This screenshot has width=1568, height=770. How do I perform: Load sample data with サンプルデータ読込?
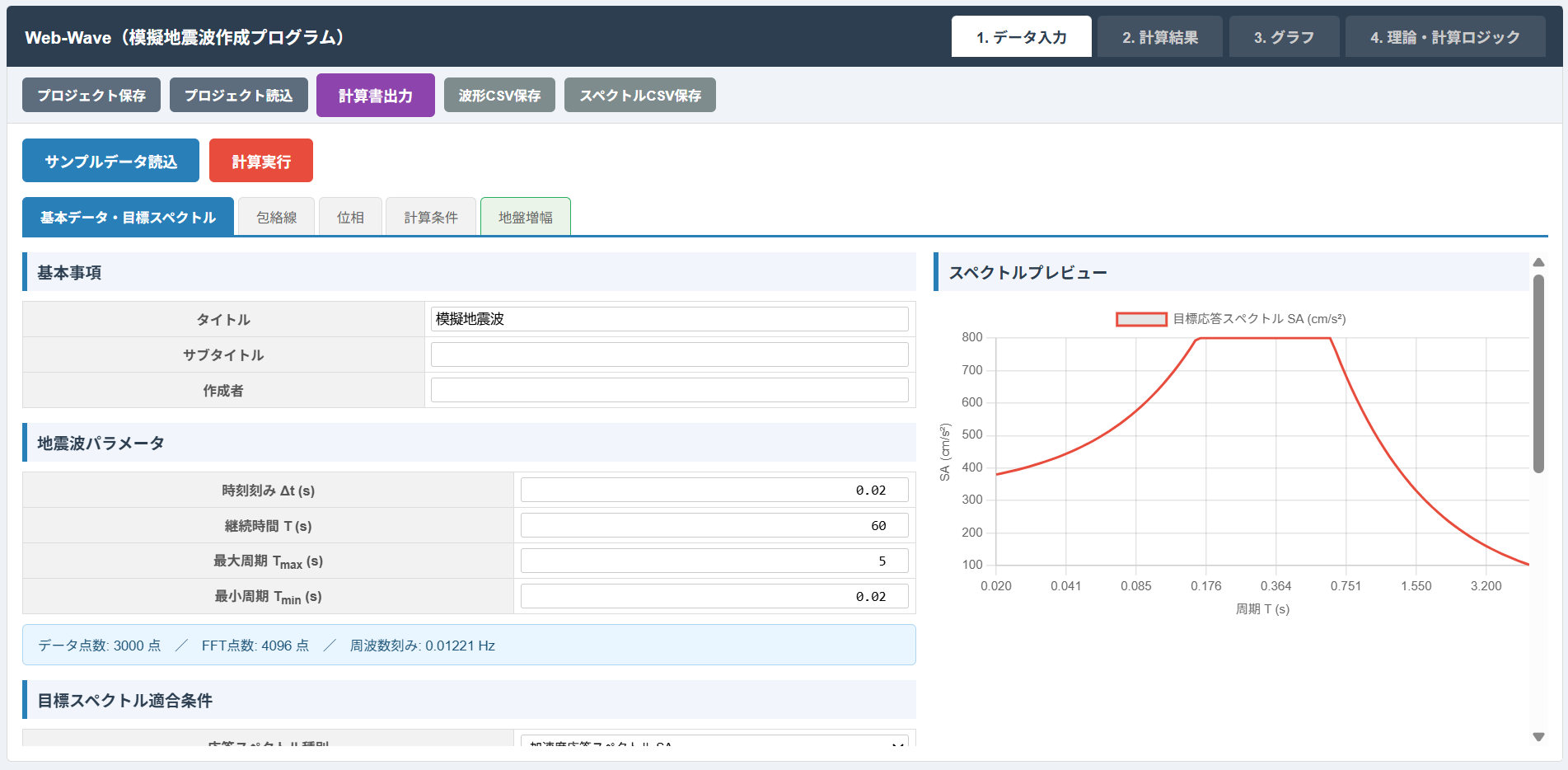tap(110, 161)
